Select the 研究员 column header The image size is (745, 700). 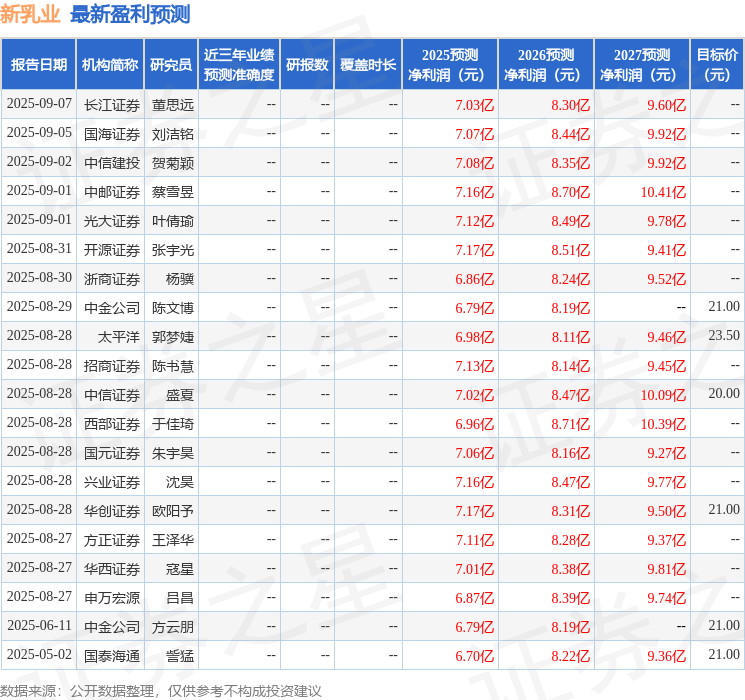171,65
